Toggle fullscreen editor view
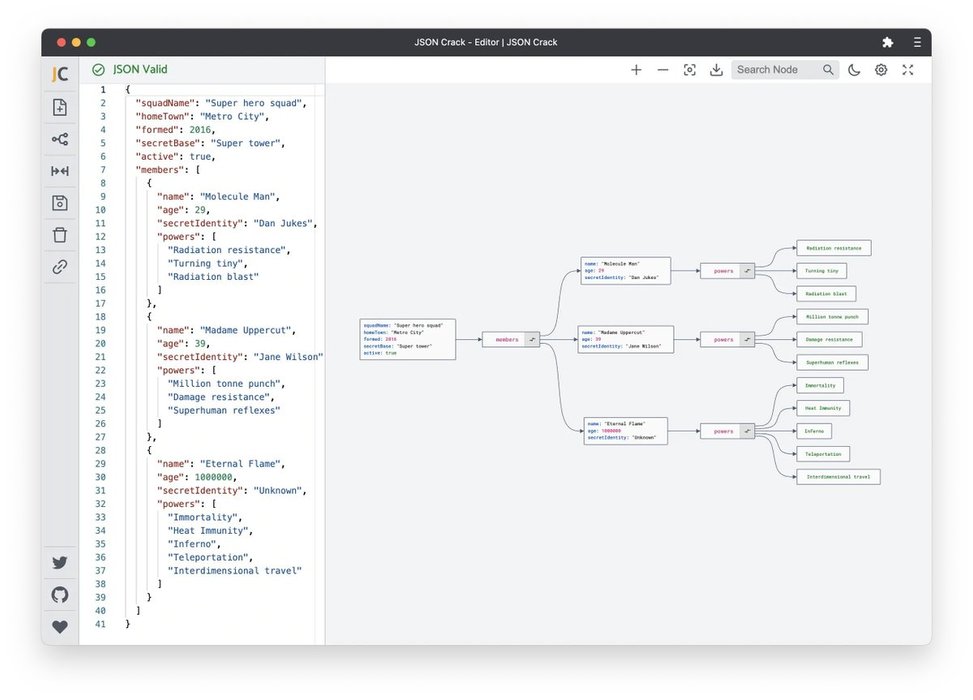This screenshot has width=973, height=700. 908,70
